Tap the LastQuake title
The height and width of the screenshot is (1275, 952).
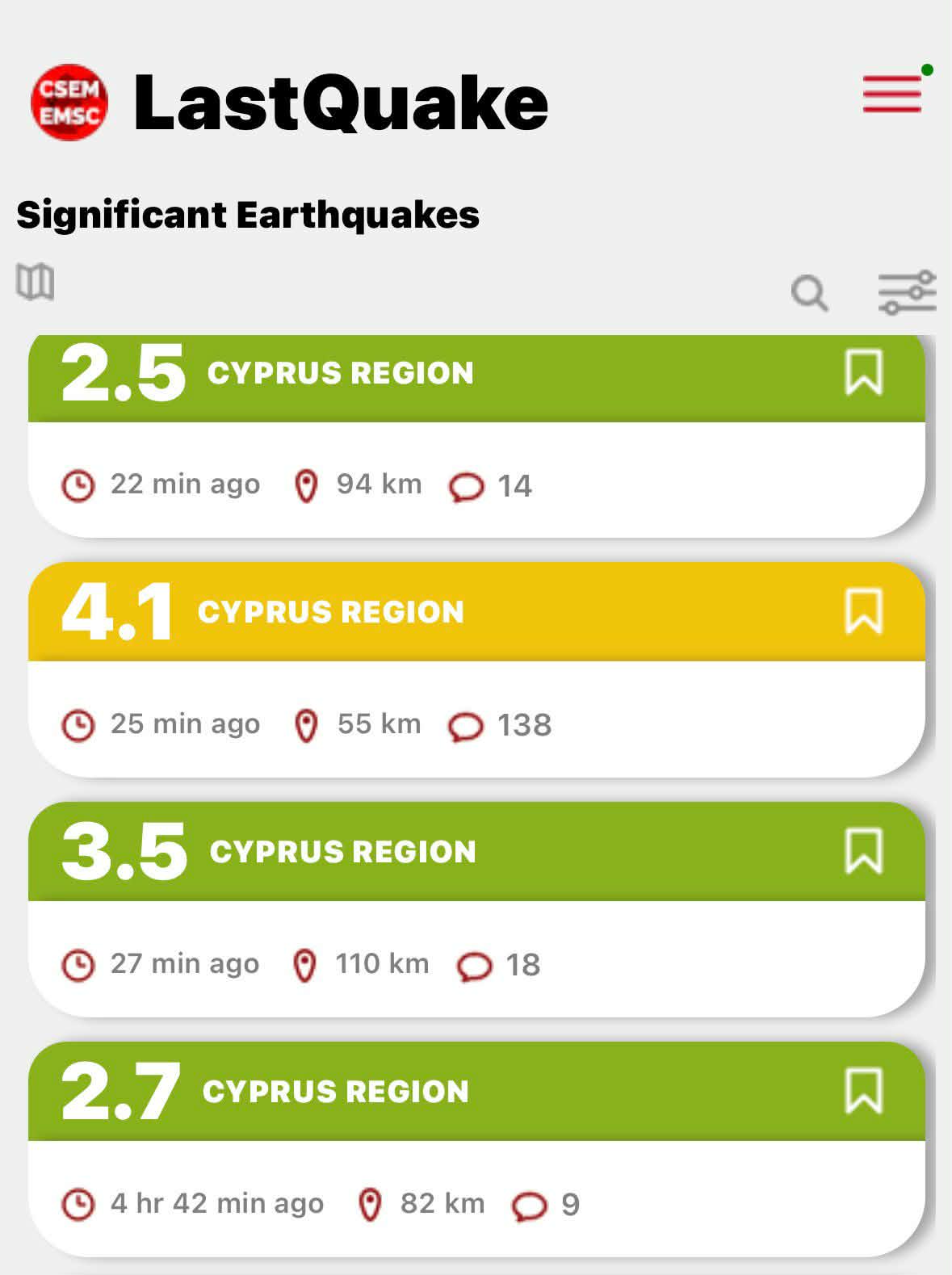(x=341, y=102)
